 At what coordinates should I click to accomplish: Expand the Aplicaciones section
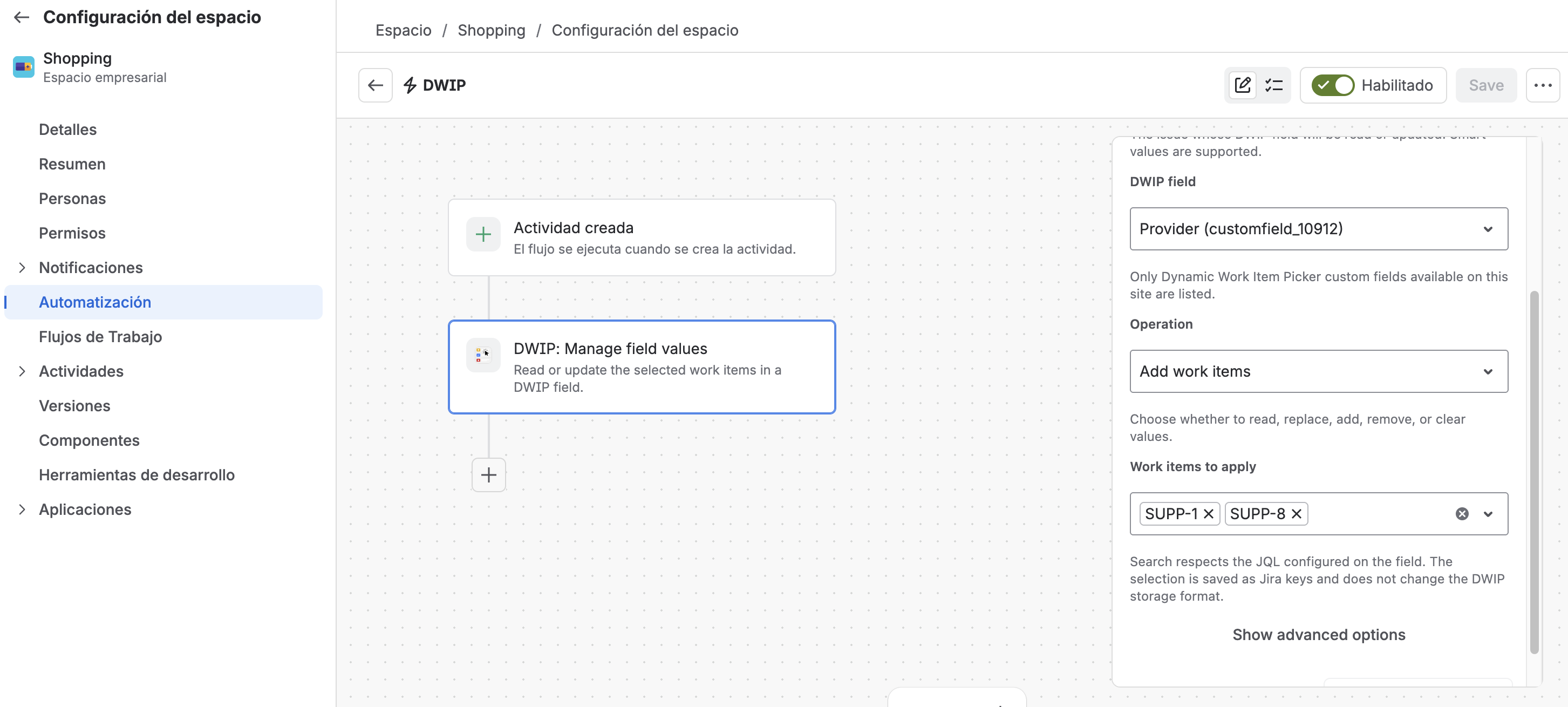22,509
